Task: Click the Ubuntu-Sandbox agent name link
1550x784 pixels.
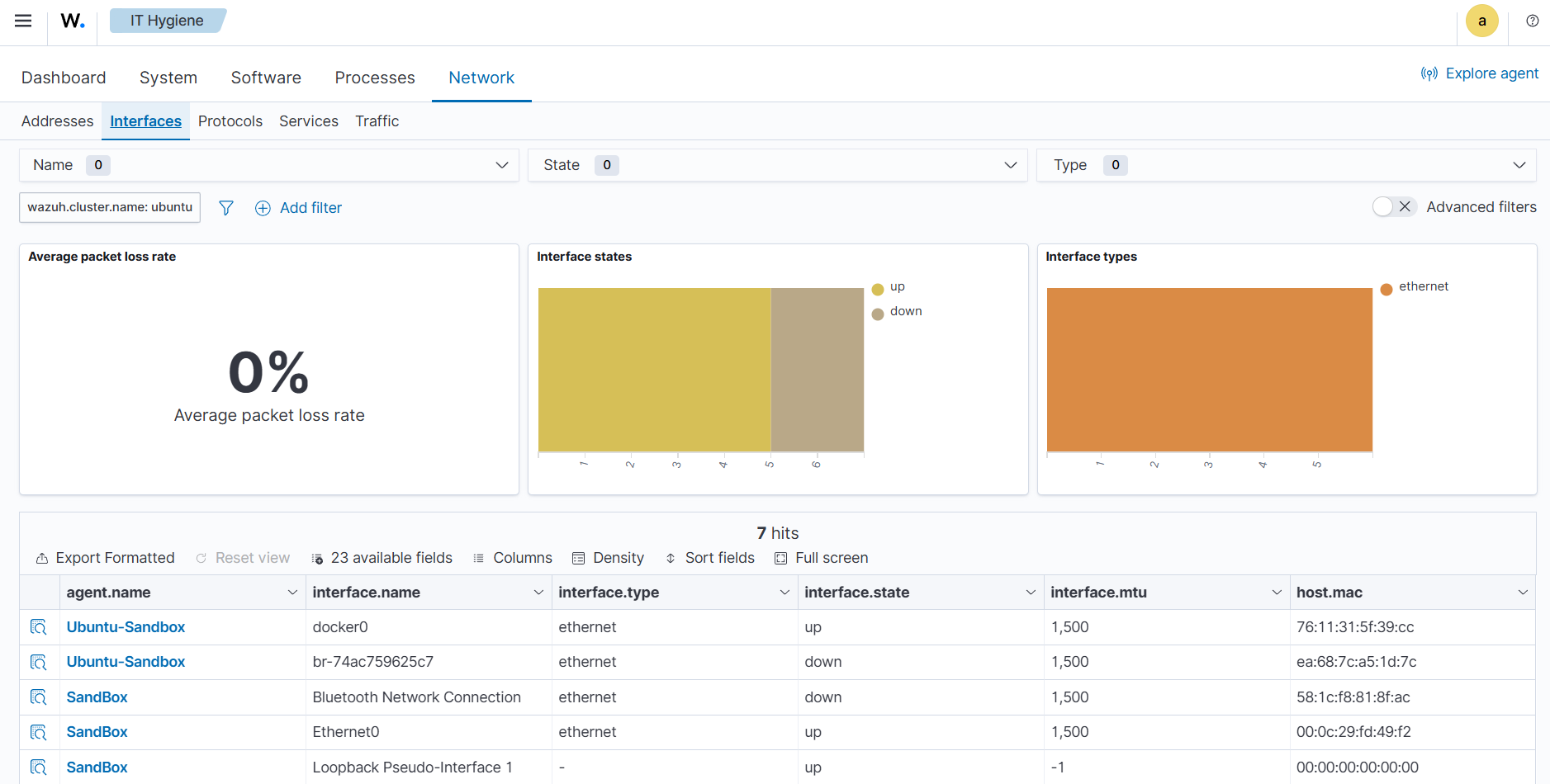Action: pos(126,627)
